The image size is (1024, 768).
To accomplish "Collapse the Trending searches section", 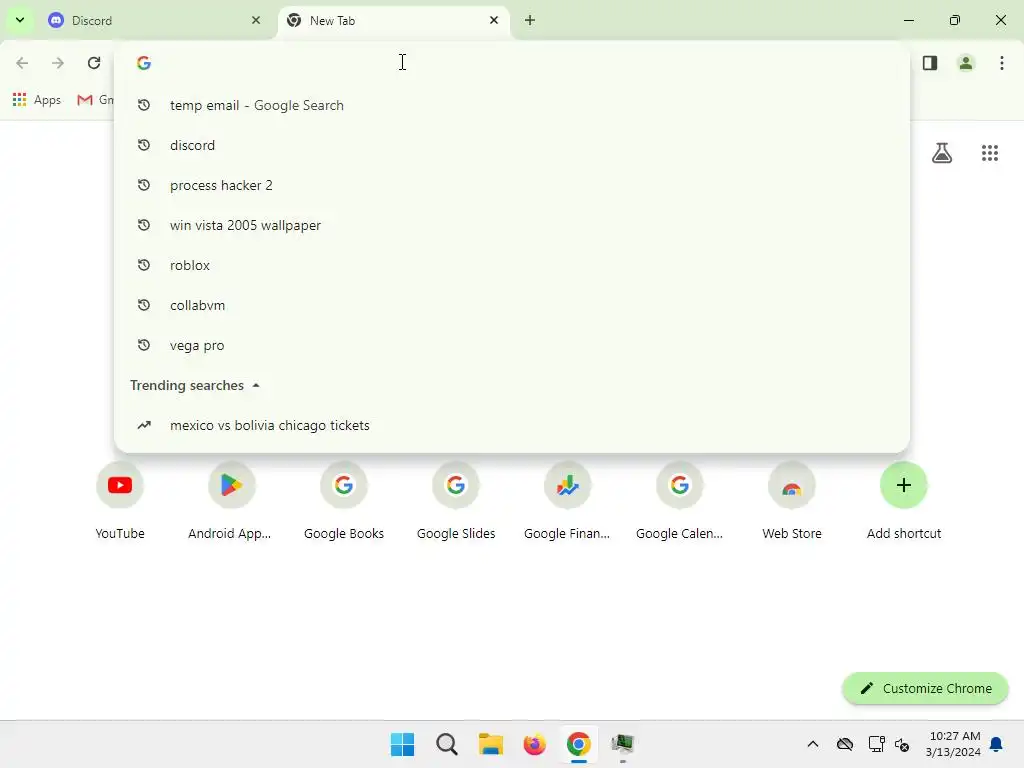I will tap(256, 385).
